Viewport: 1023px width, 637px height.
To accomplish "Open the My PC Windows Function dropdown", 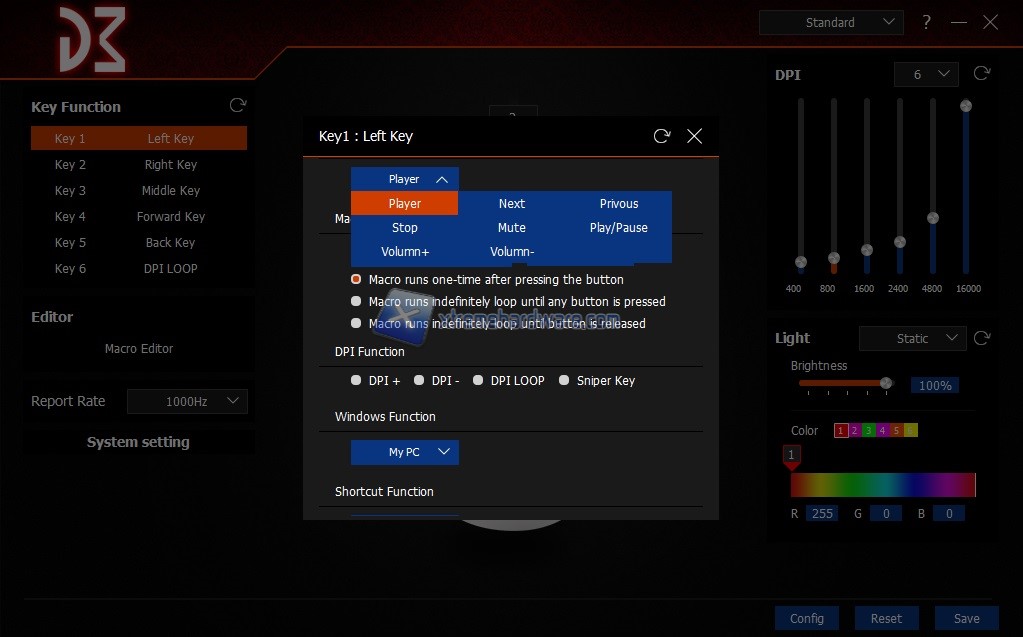I will pos(405,452).
